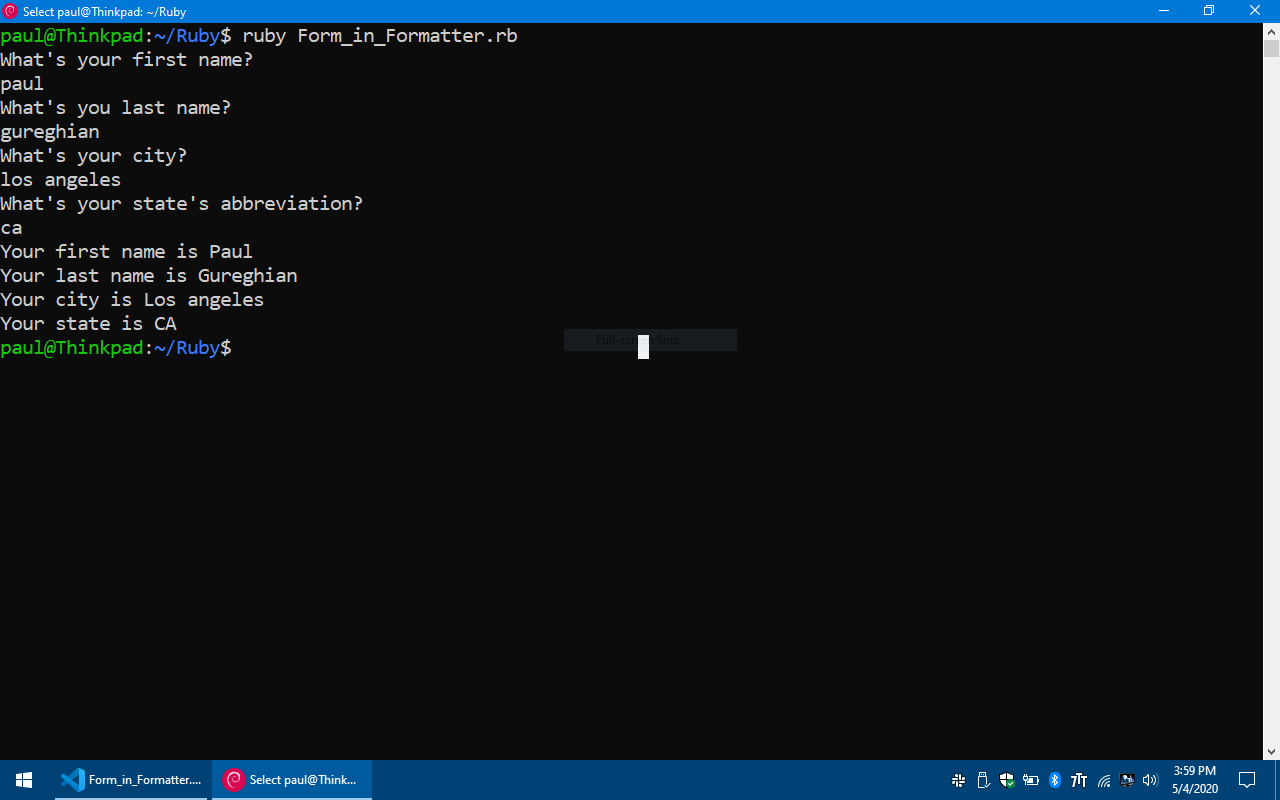
Task: Click the battery power status icon
Action: point(1031,780)
